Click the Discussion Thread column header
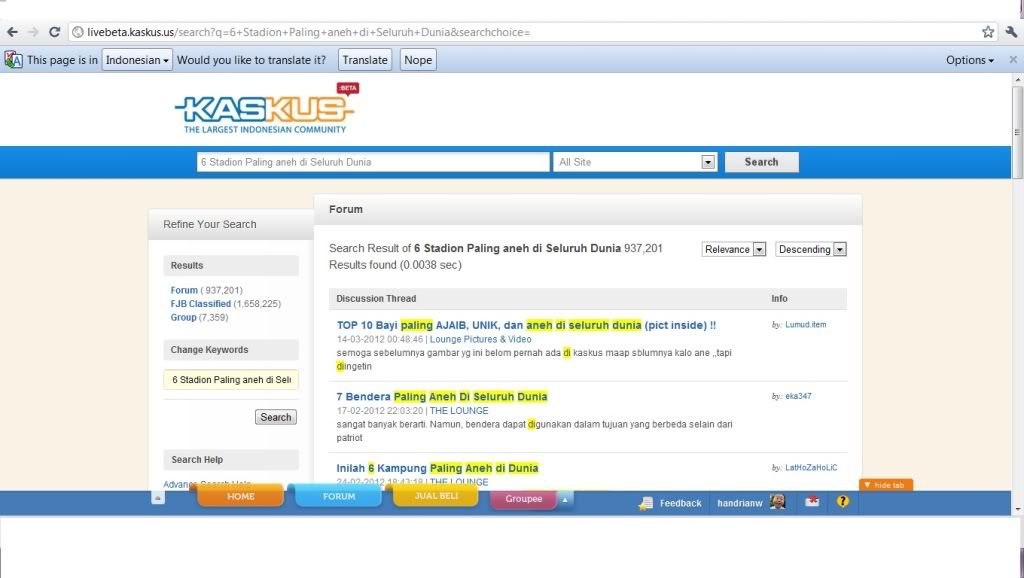Viewport: 1024px width, 578px height. click(x=376, y=298)
